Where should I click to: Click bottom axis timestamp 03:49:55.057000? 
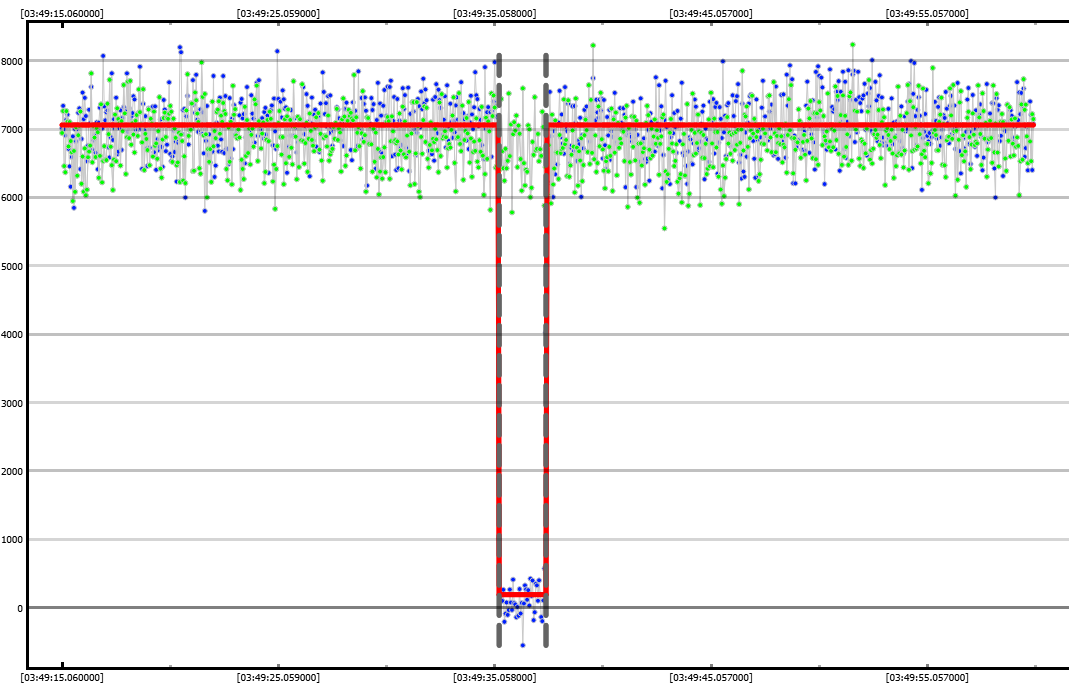pyautogui.click(x=927, y=677)
